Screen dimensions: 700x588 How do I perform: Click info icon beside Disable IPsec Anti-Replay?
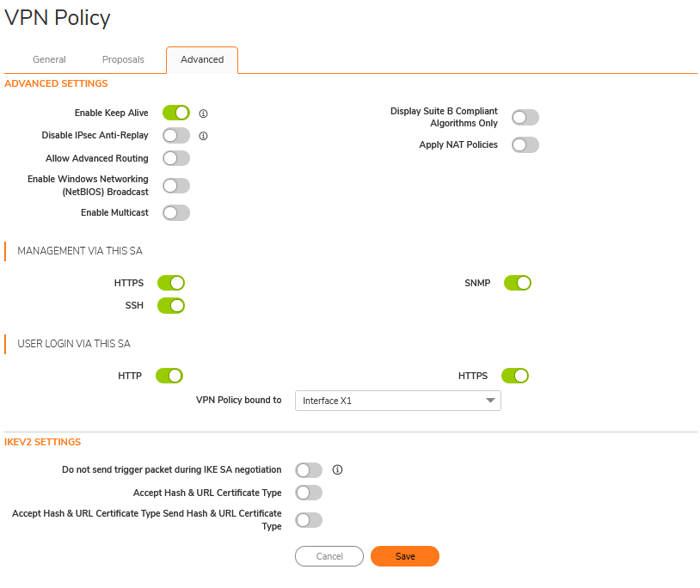point(203,136)
